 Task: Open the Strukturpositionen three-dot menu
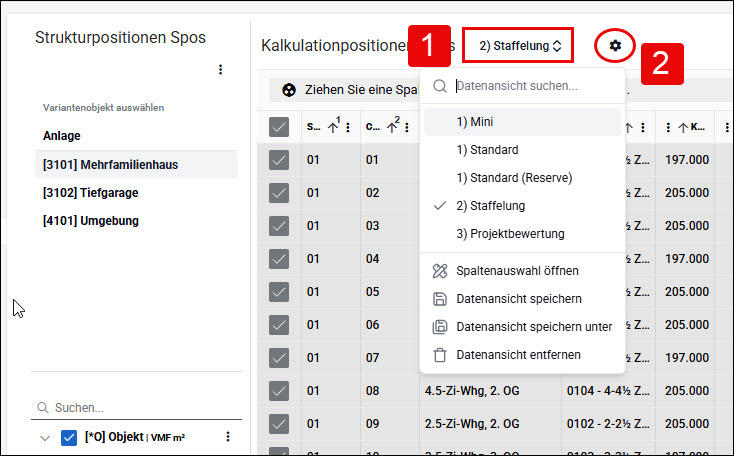(220, 70)
